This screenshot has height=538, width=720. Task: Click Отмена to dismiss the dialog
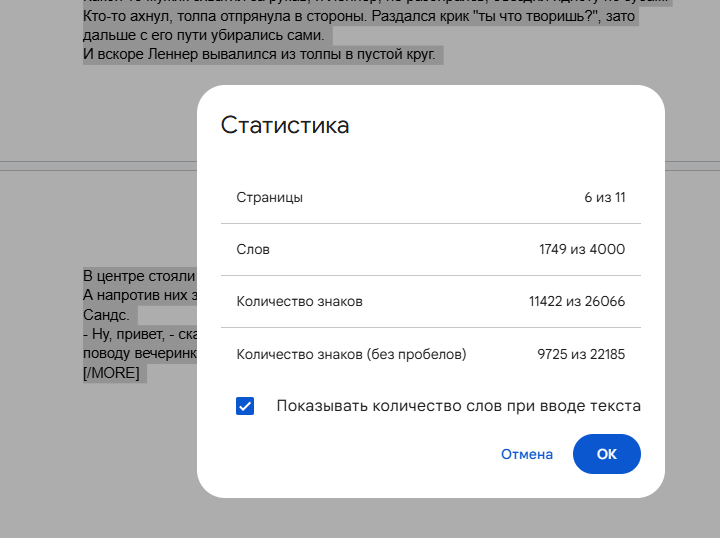(526, 454)
